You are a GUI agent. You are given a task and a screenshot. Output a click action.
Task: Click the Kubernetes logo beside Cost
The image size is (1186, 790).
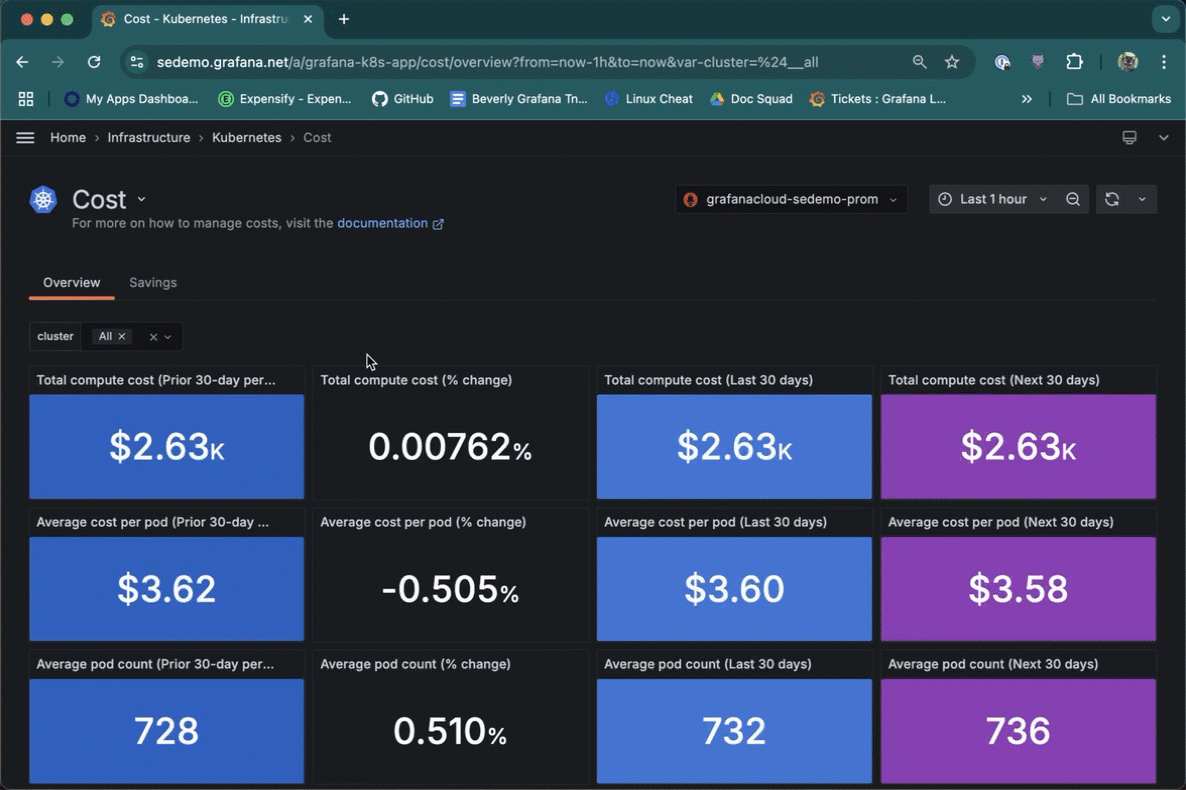pos(43,200)
